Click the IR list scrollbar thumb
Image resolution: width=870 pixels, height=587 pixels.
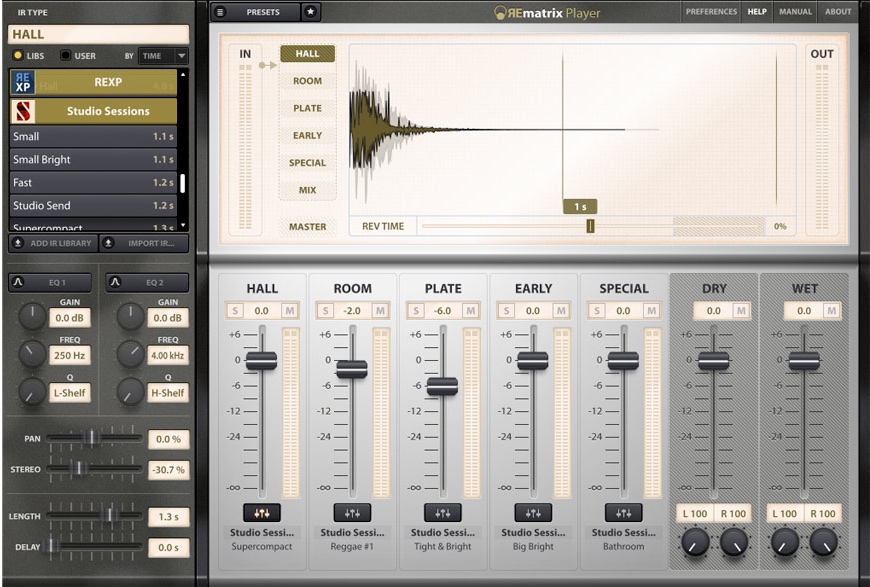click(183, 183)
